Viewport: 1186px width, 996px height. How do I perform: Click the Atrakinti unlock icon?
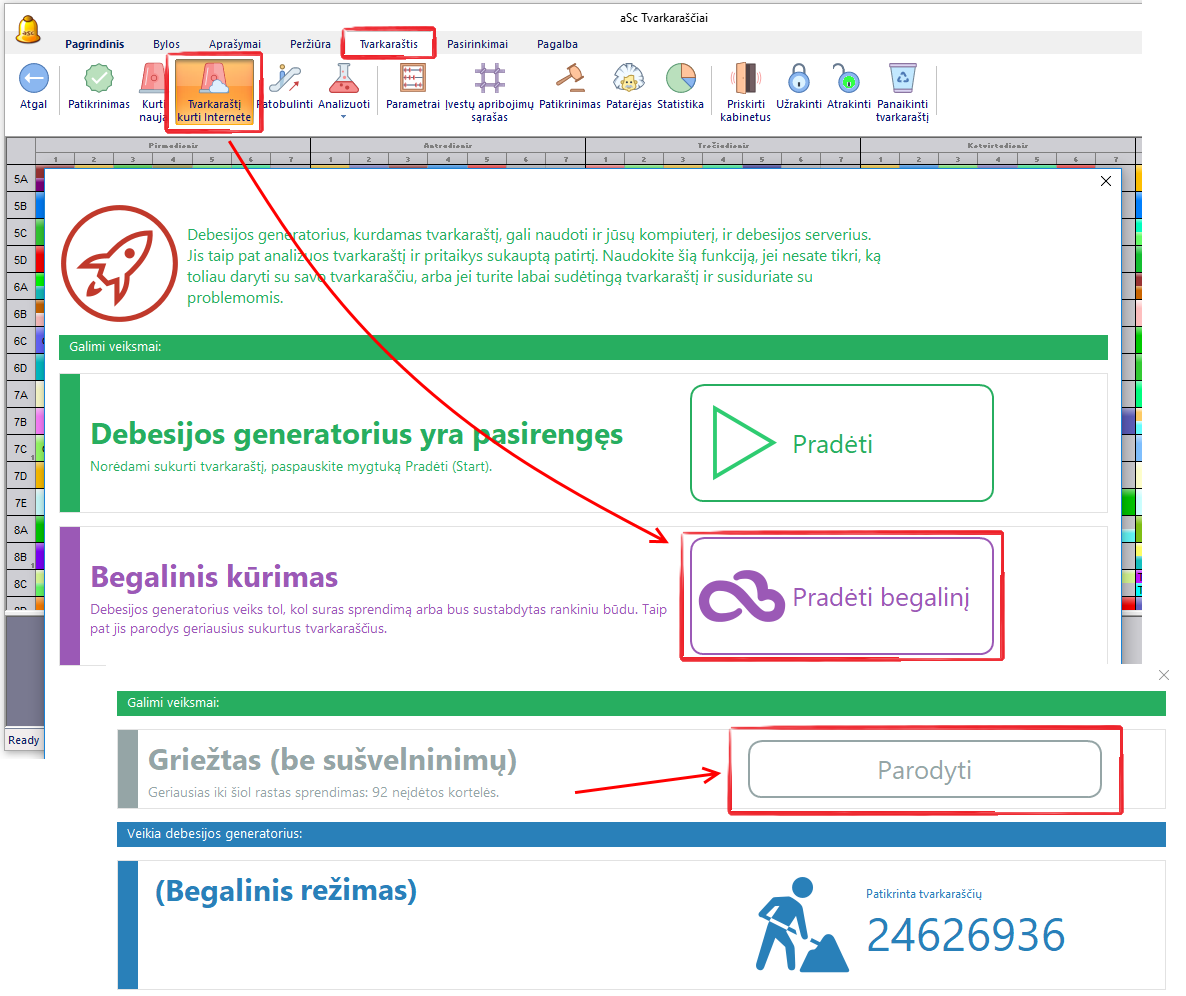click(848, 79)
